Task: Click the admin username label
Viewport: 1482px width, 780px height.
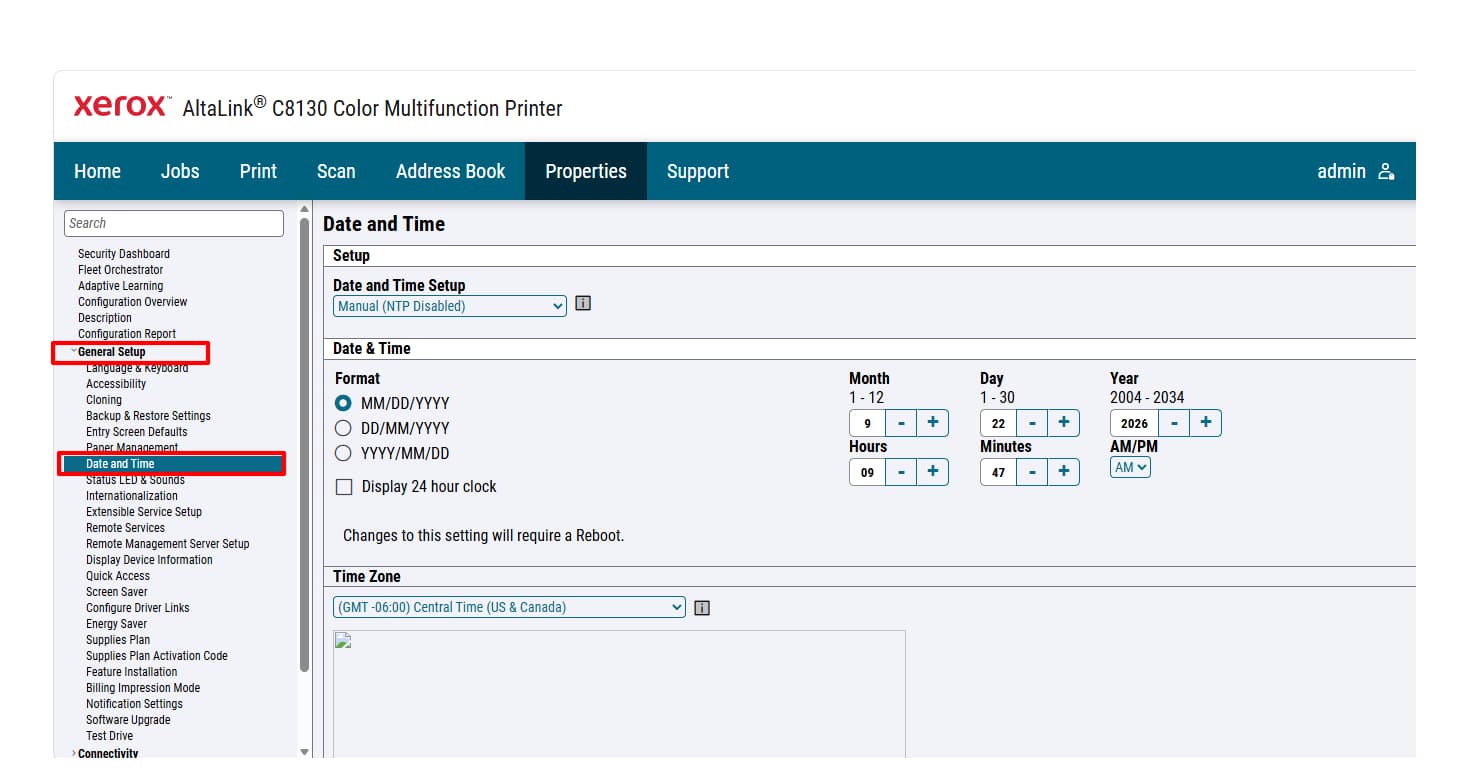Action: click(x=1341, y=171)
